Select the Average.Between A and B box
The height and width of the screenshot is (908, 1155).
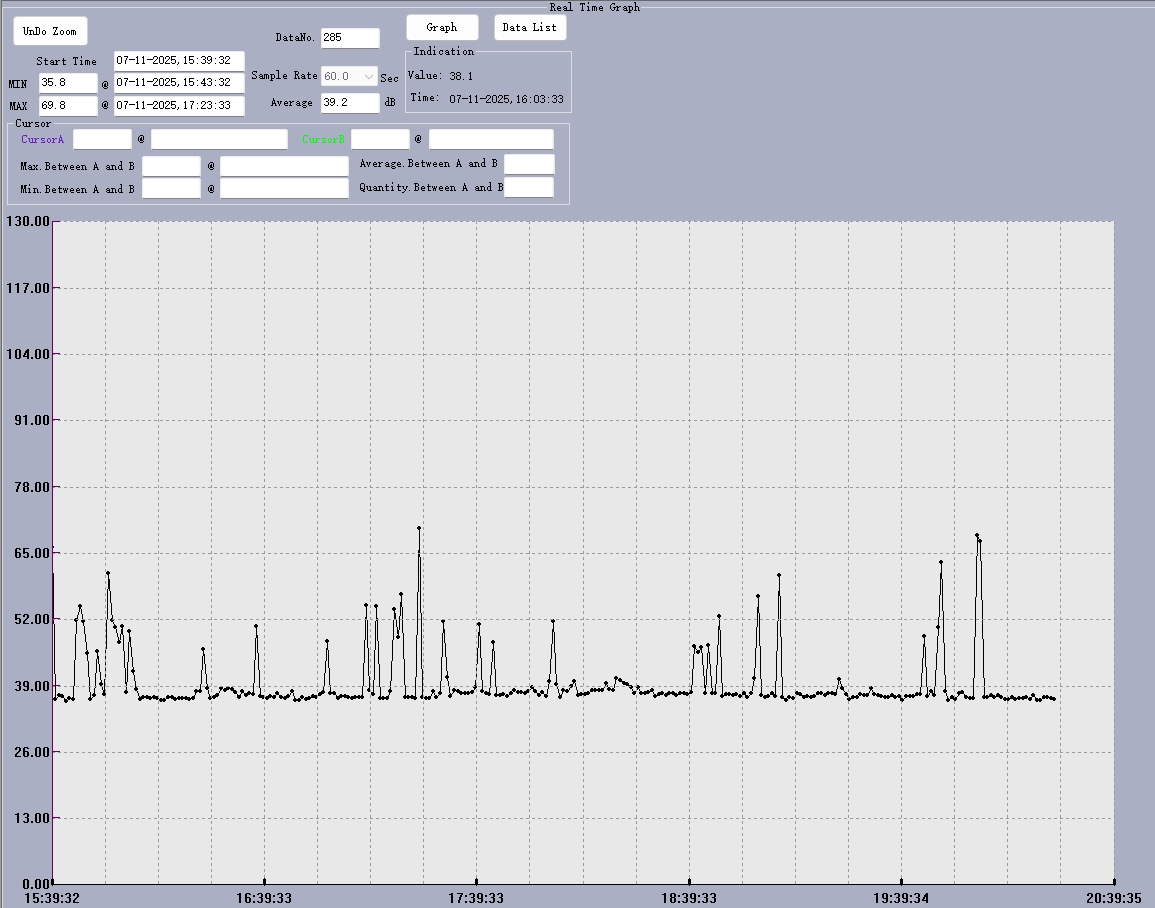[x=529, y=164]
